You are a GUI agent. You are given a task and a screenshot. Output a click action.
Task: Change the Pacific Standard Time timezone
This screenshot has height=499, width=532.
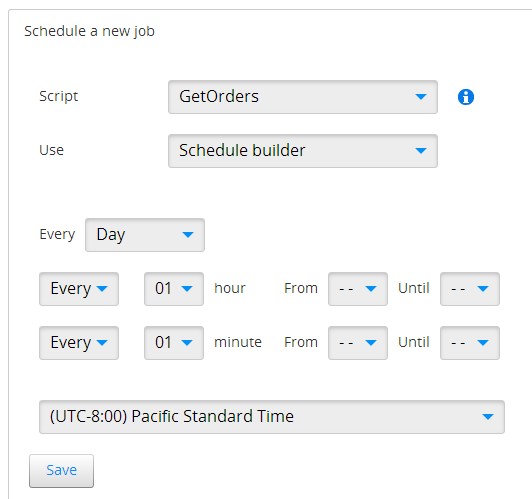click(272, 417)
